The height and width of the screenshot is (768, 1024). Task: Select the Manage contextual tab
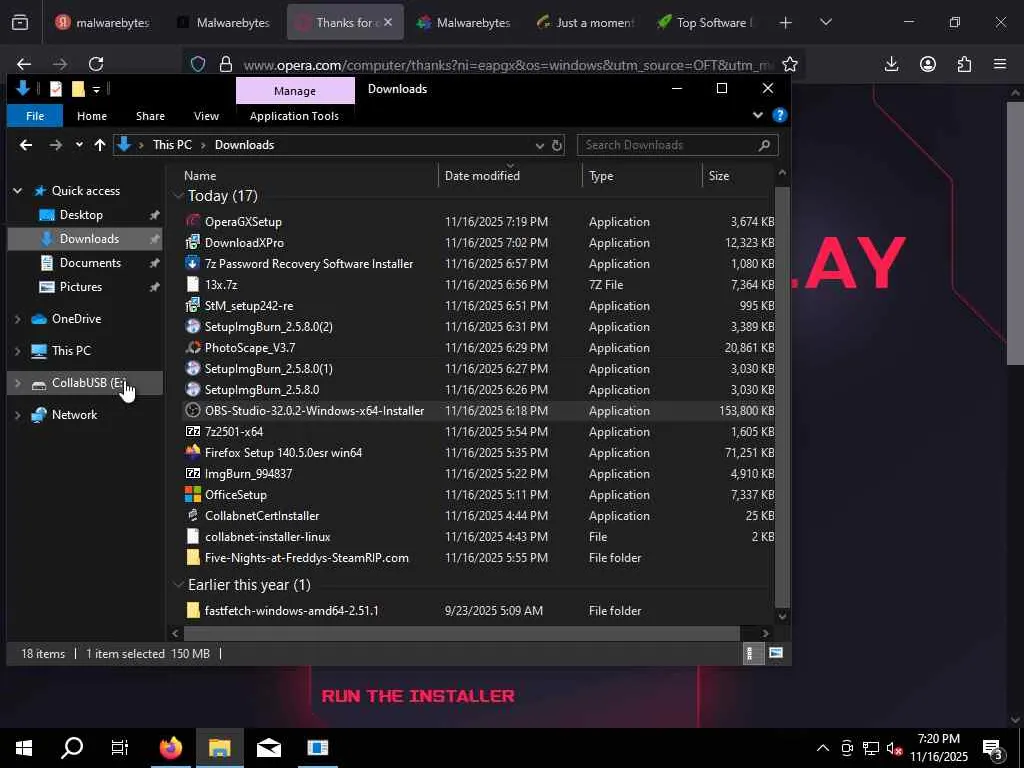pyautogui.click(x=295, y=91)
